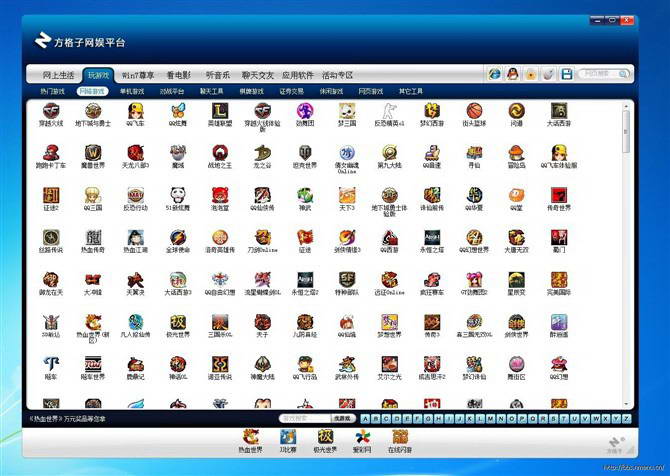Filter games by letter M
This screenshot has height=476, width=670.
click(491, 419)
